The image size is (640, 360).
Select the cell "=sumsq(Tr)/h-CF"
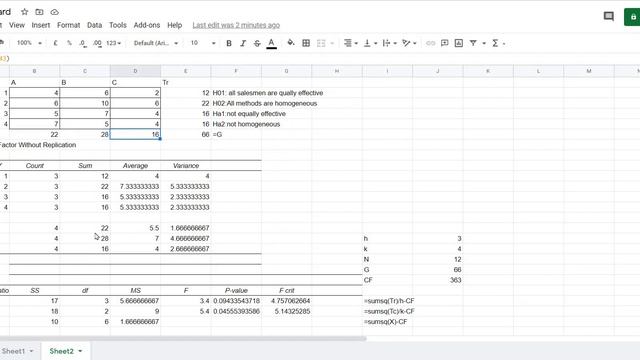point(389,301)
